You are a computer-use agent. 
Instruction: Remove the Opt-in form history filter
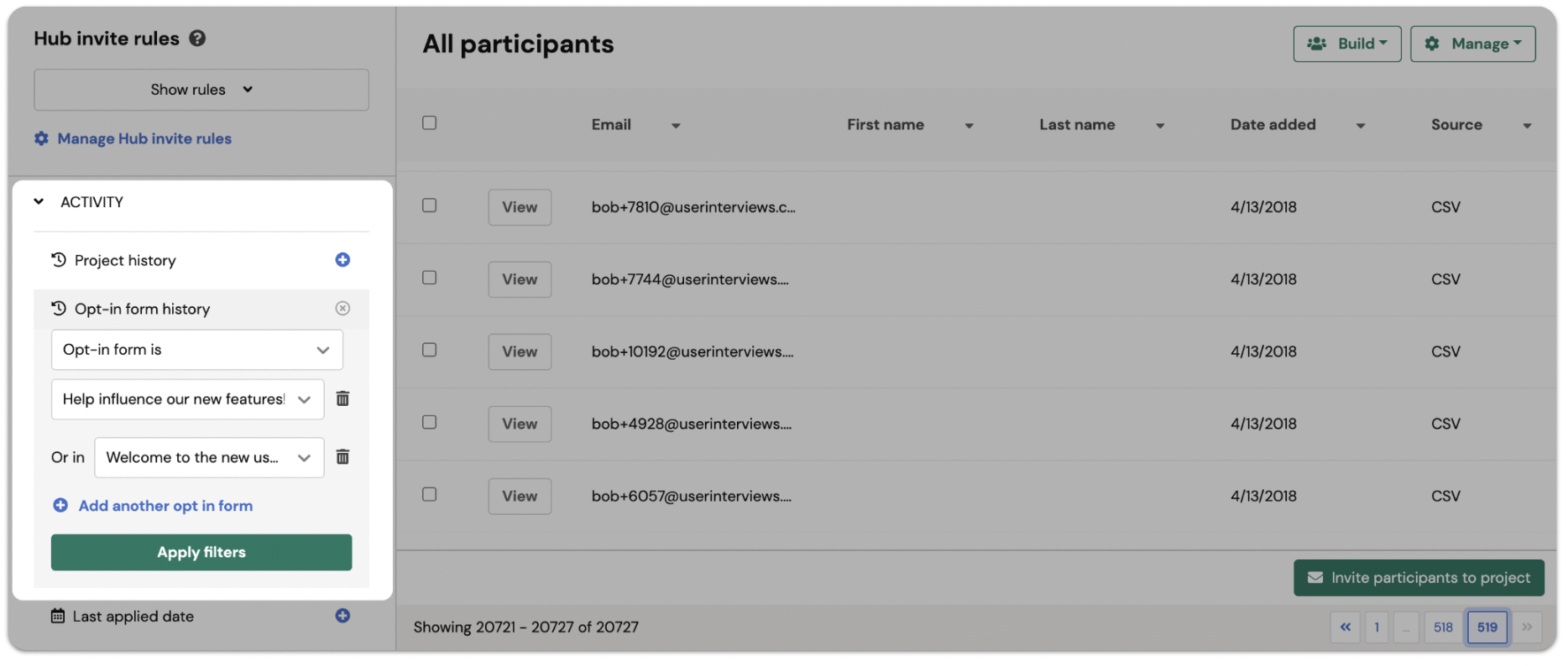pos(342,309)
